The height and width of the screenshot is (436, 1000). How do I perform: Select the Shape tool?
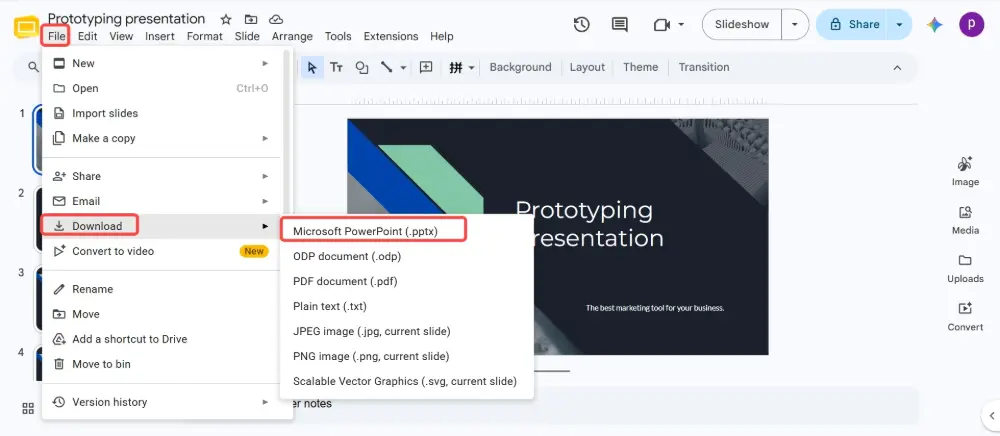tap(362, 68)
